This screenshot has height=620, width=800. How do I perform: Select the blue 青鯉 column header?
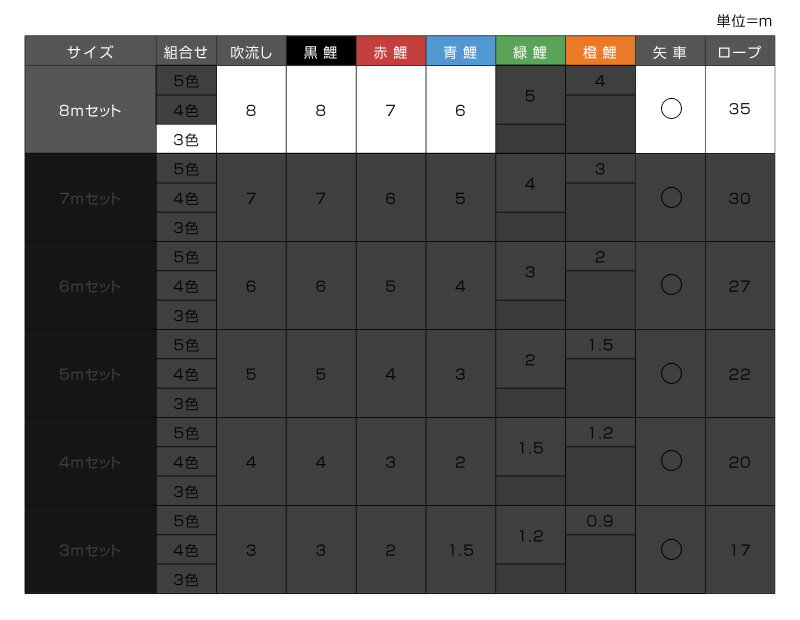coord(461,52)
